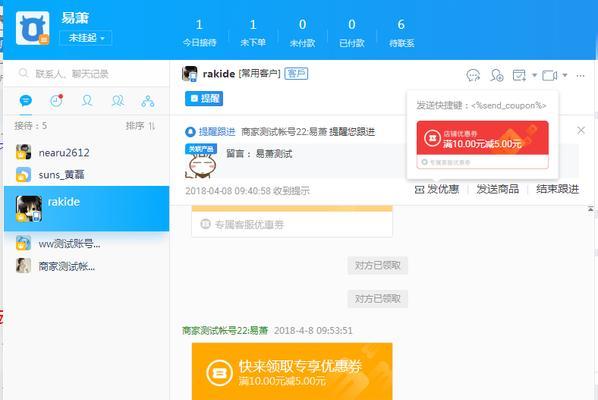Viewport: 598px width, 400px height.
Task: View 未下单 customers count
Action: [253, 34]
